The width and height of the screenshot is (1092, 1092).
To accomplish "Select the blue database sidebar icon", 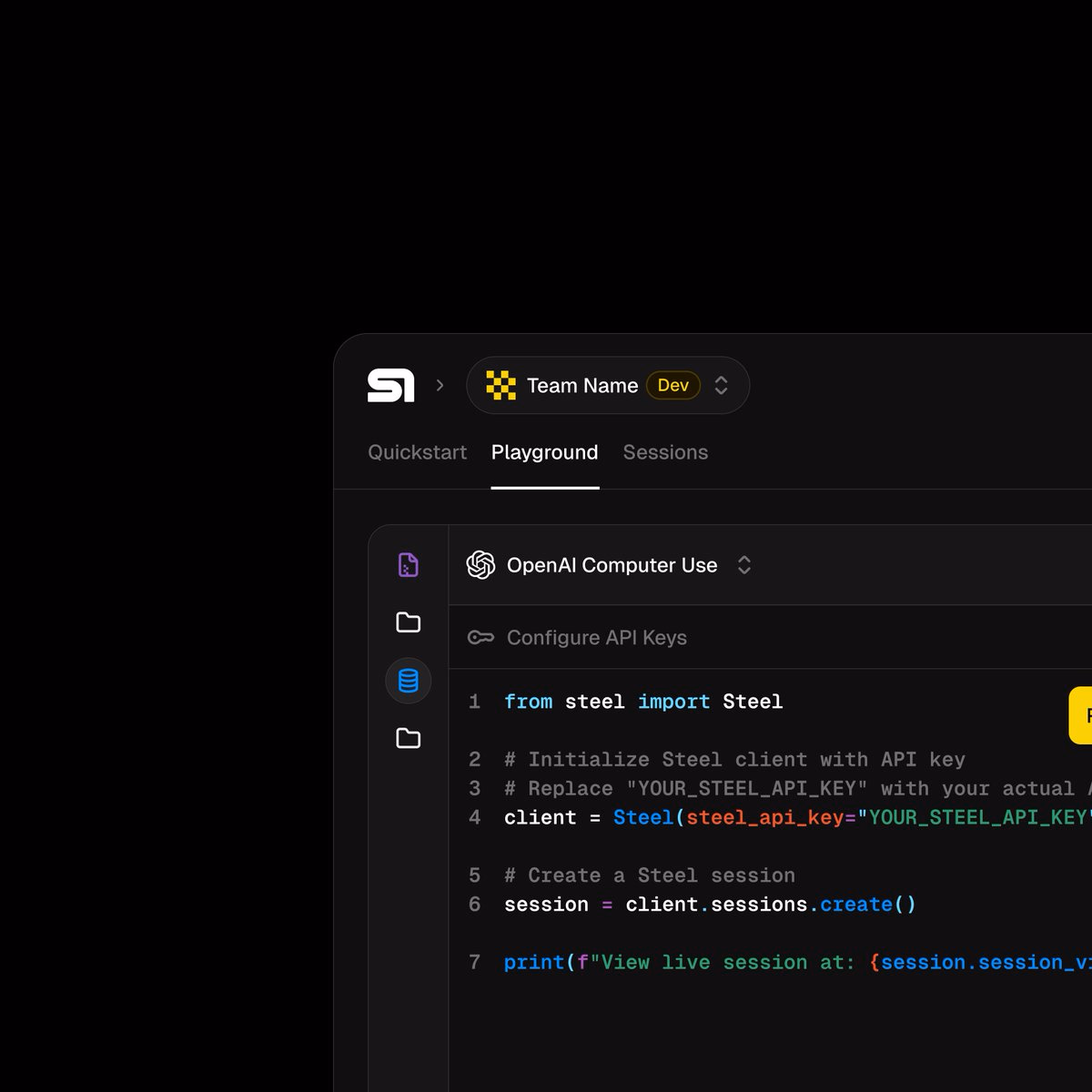I will [409, 681].
